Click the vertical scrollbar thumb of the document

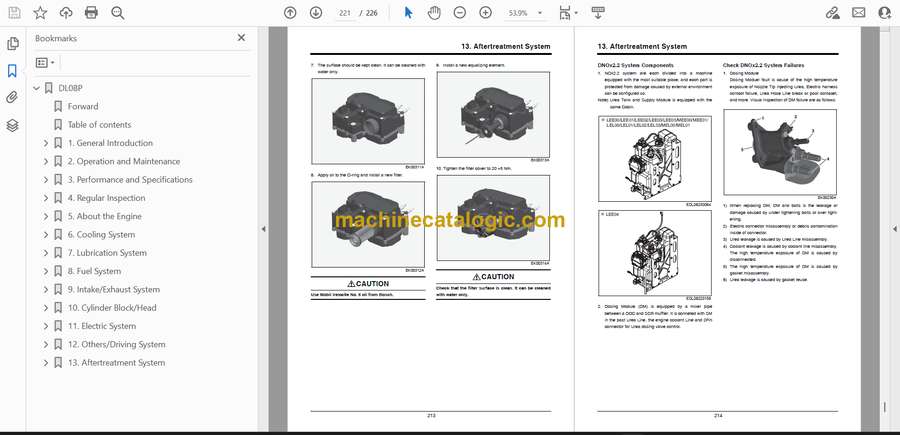click(885, 407)
